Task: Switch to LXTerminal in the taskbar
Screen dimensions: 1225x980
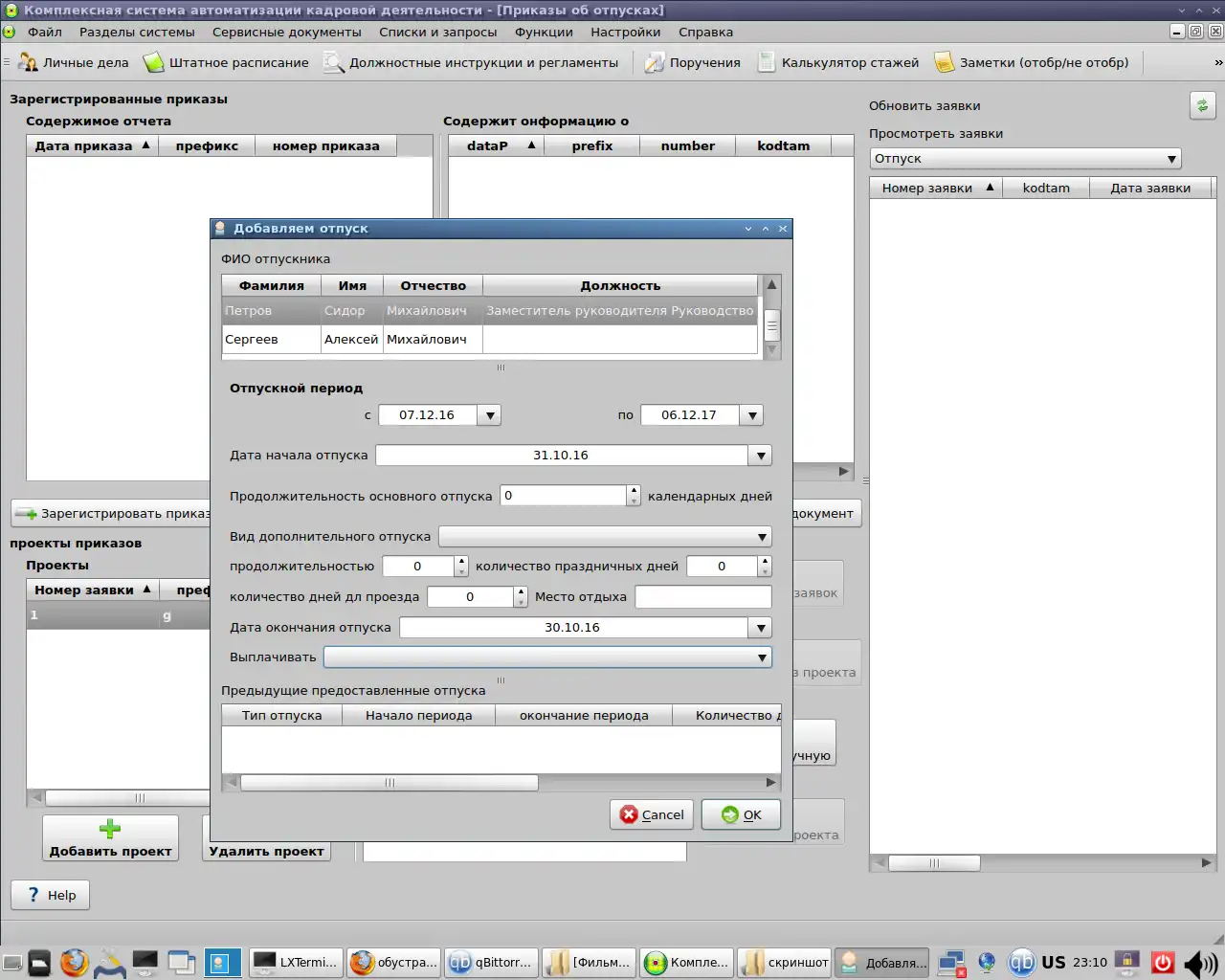Action: tap(296, 963)
